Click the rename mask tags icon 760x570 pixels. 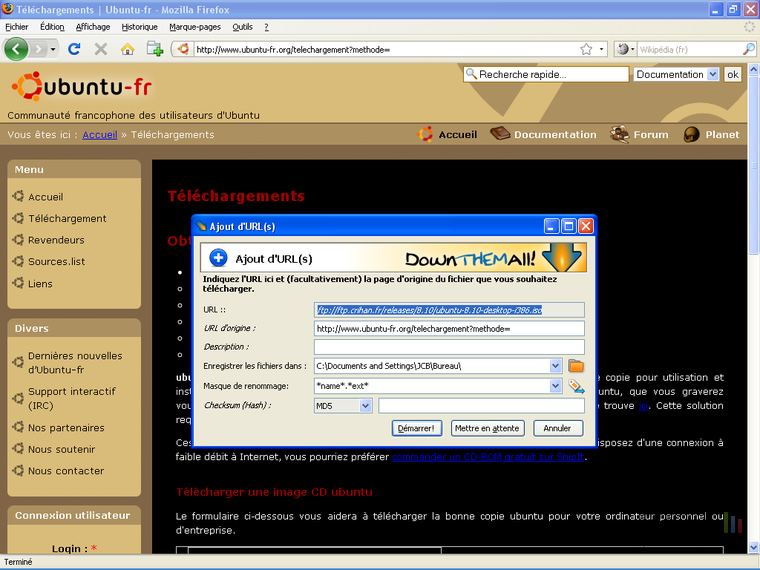tap(576, 386)
